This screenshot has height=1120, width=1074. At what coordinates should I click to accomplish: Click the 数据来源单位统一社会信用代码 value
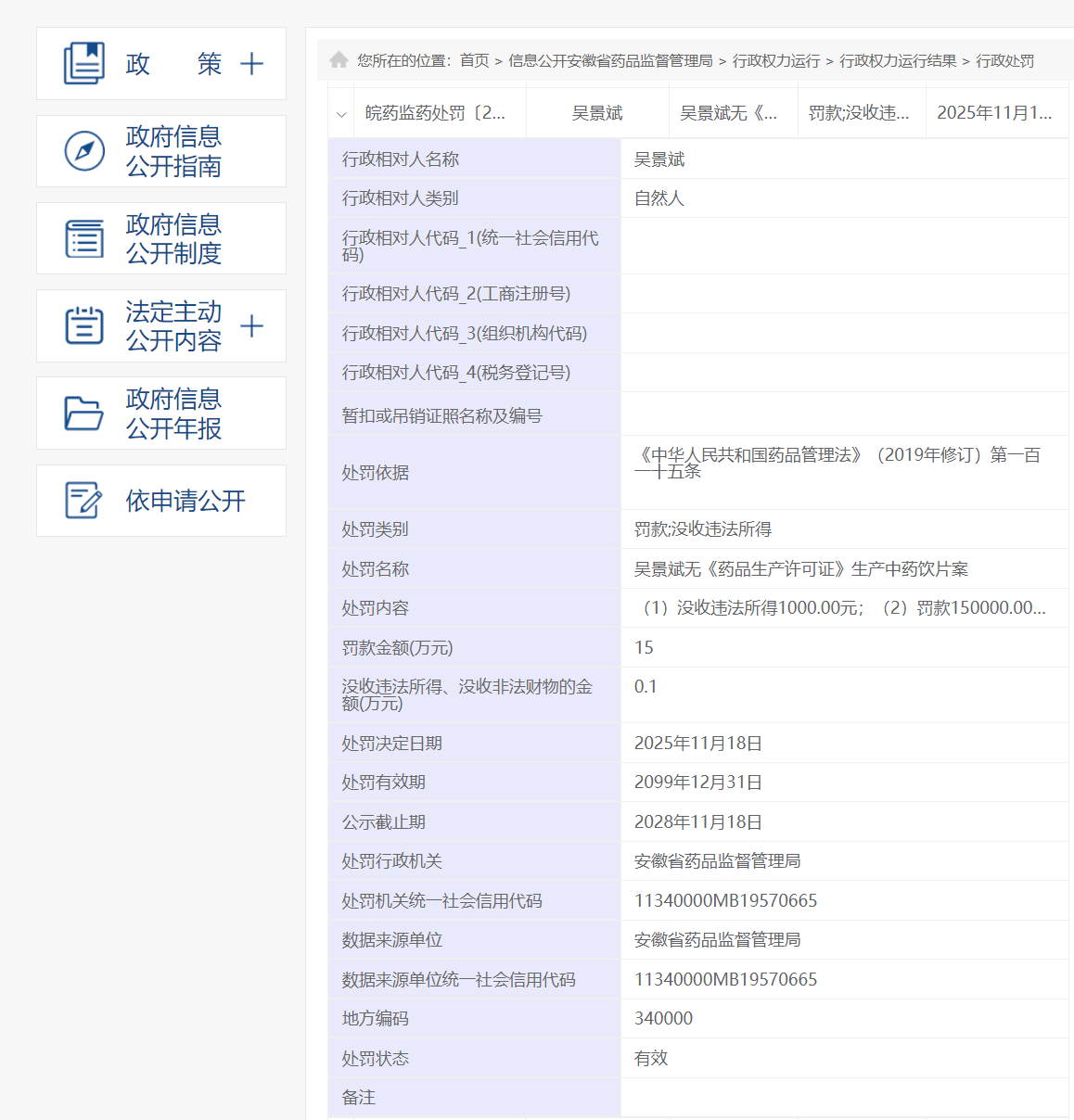tap(726, 980)
